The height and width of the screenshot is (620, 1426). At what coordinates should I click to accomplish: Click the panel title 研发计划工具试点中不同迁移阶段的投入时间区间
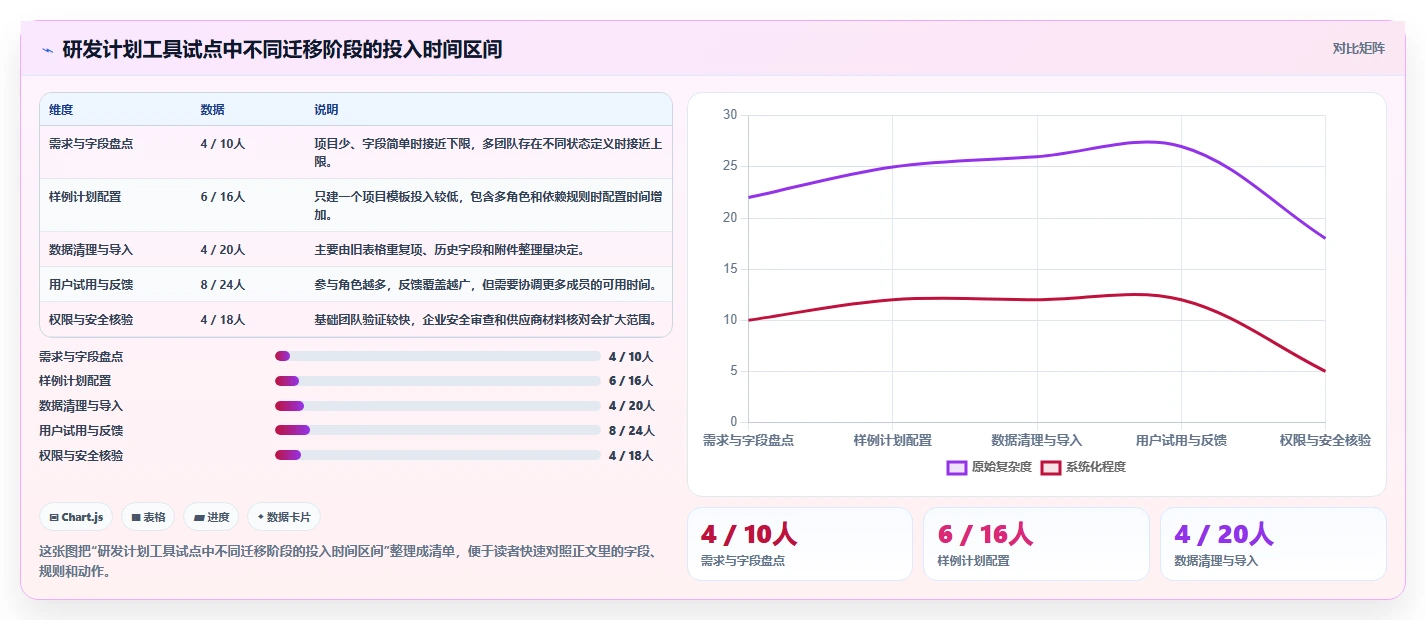tap(282, 49)
